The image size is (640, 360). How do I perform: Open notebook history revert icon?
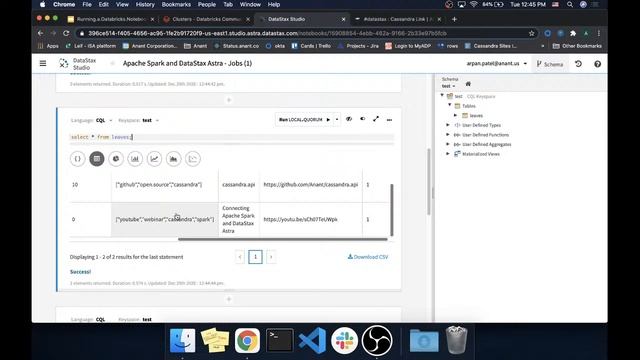tap(578, 64)
